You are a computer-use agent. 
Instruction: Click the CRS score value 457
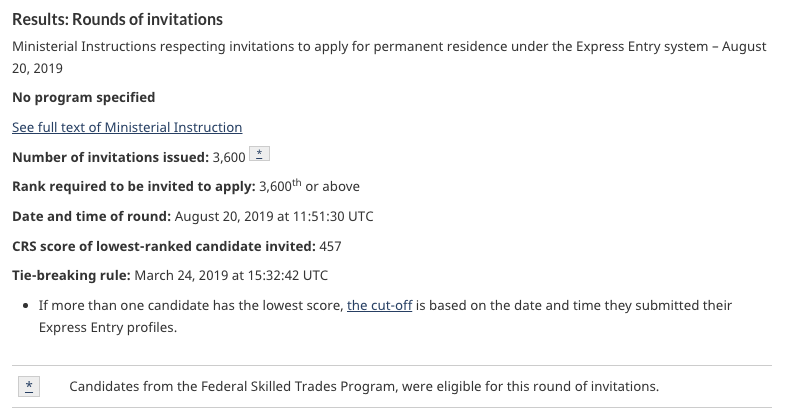pos(330,246)
